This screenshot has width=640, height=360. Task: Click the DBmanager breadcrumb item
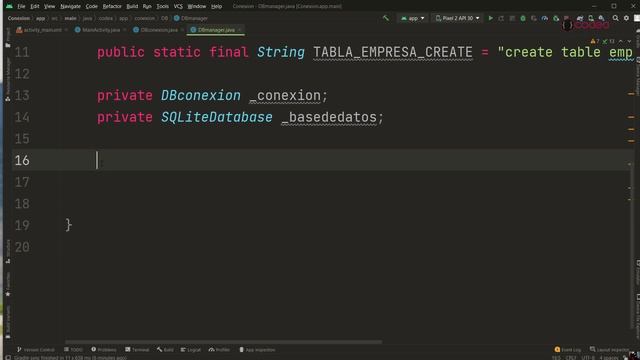[x=191, y=18]
